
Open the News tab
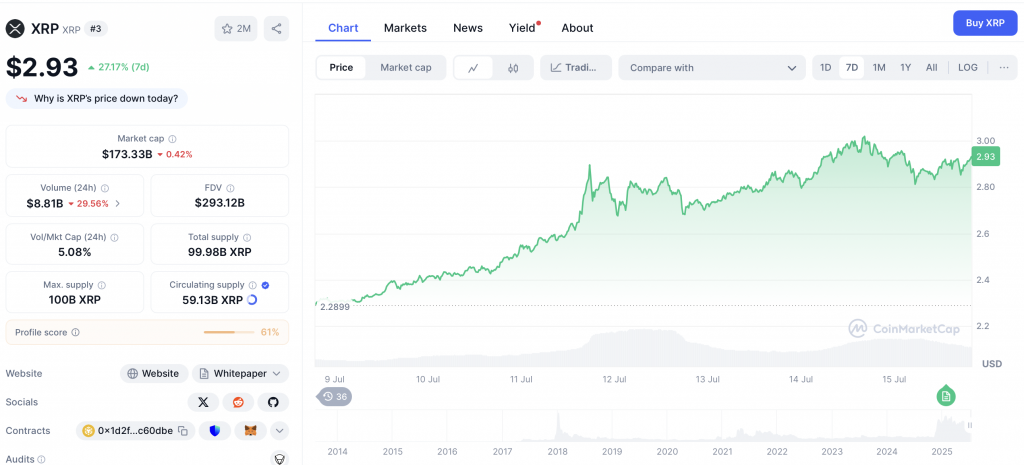tap(468, 28)
